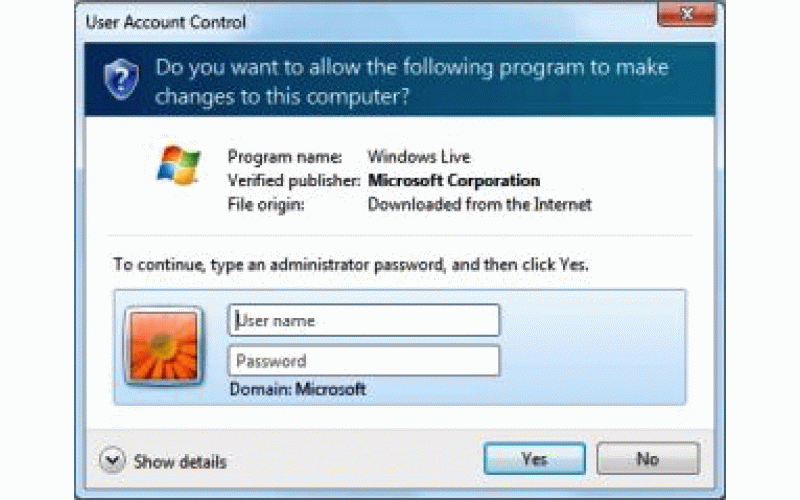800x500 pixels.
Task: Click the Program name: label
Action: pos(285,157)
